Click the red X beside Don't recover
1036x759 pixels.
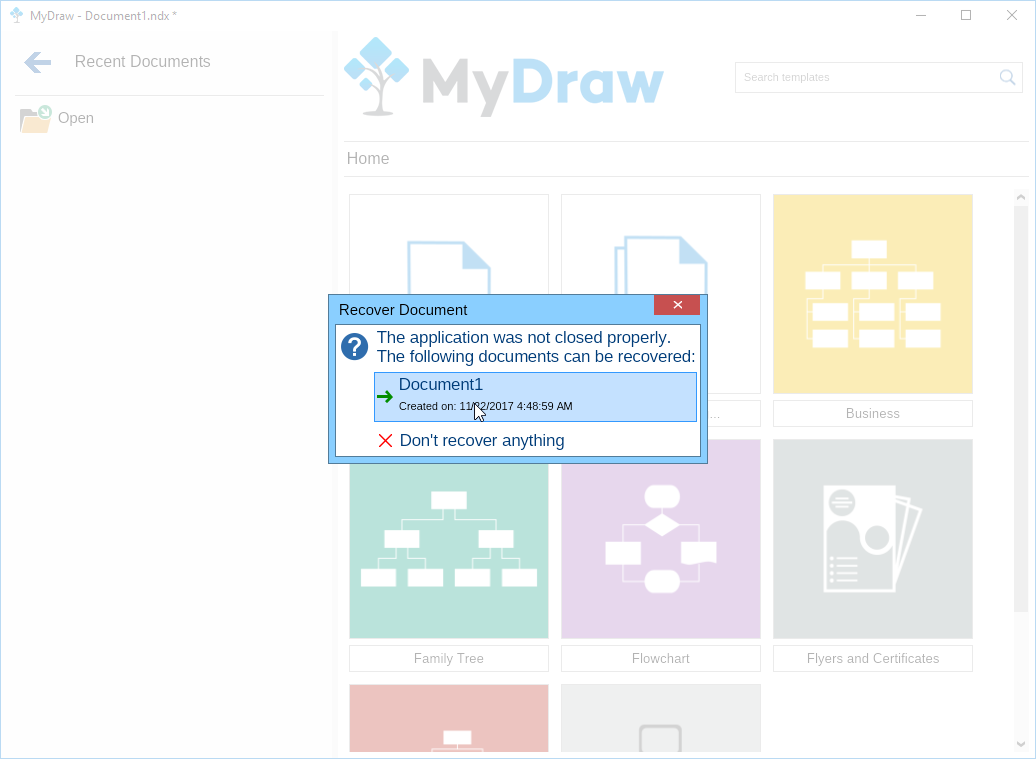(385, 441)
